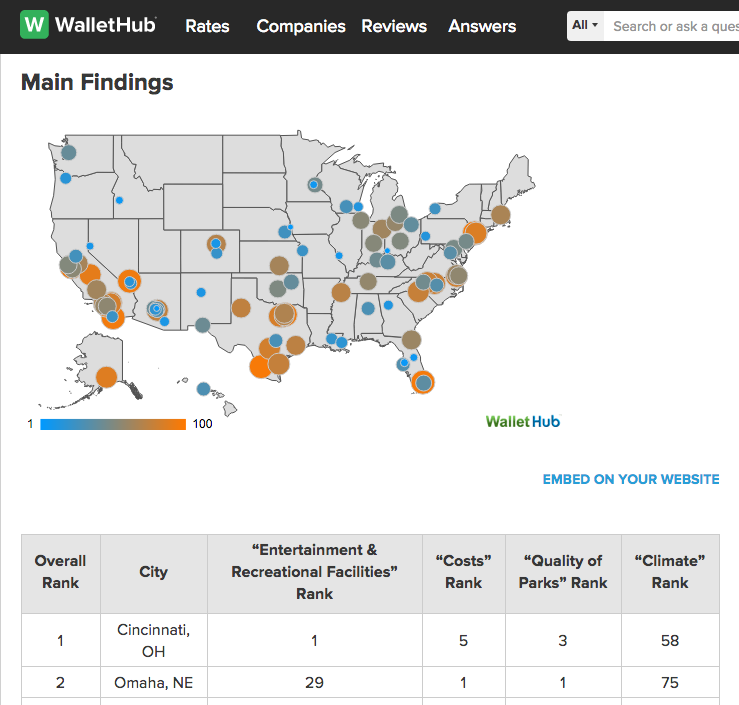Viewport: 739px width, 705px height.
Task: Click the El Paso marker at Texas west tip
Action: [x=203, y=325]
